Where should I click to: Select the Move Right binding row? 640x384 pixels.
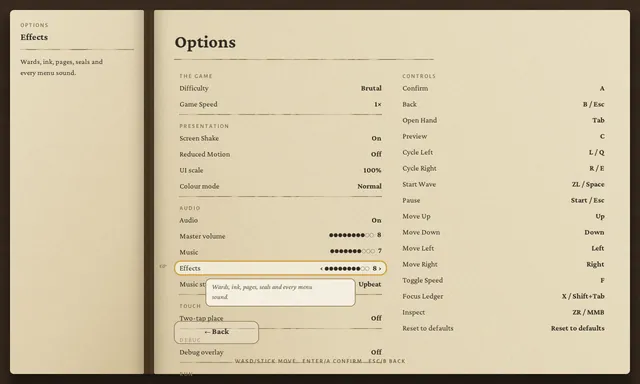[503, 264]
